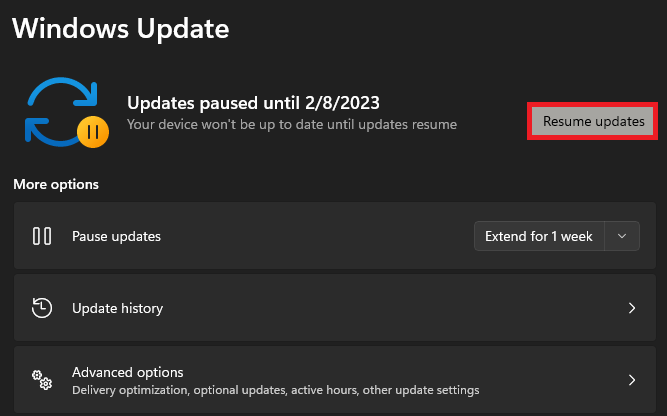Open the Advanced options title
The width and height of the screenshot is (667, 416).
tap(127, 372)
